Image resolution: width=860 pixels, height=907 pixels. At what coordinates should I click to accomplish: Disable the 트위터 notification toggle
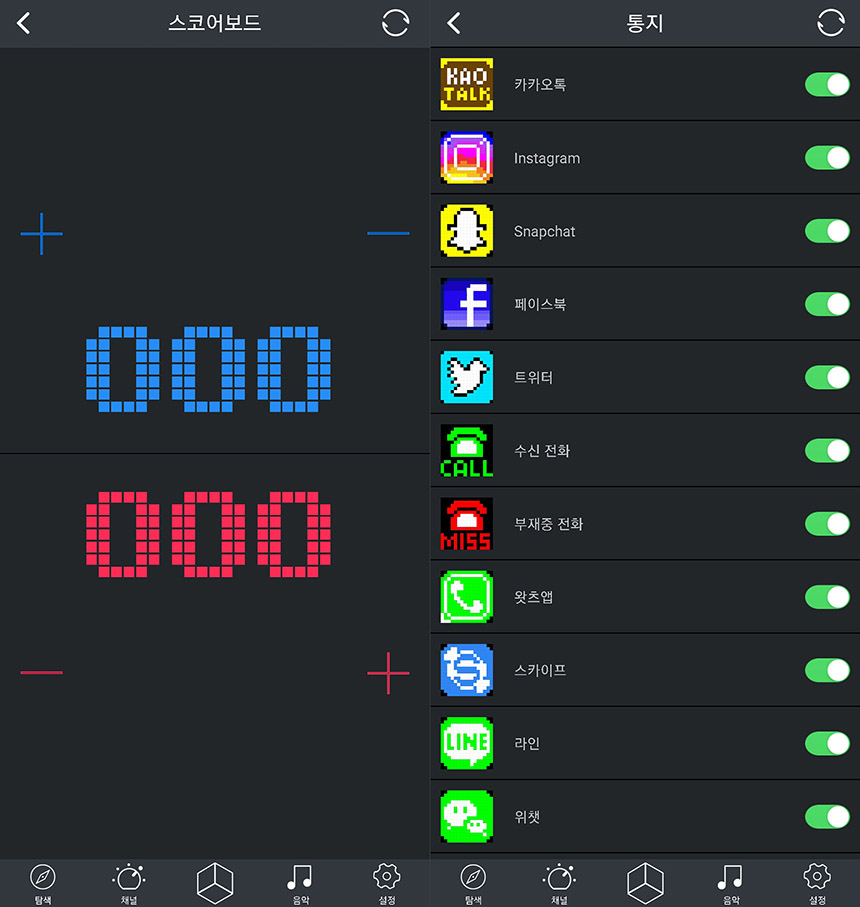click(827, 377)
